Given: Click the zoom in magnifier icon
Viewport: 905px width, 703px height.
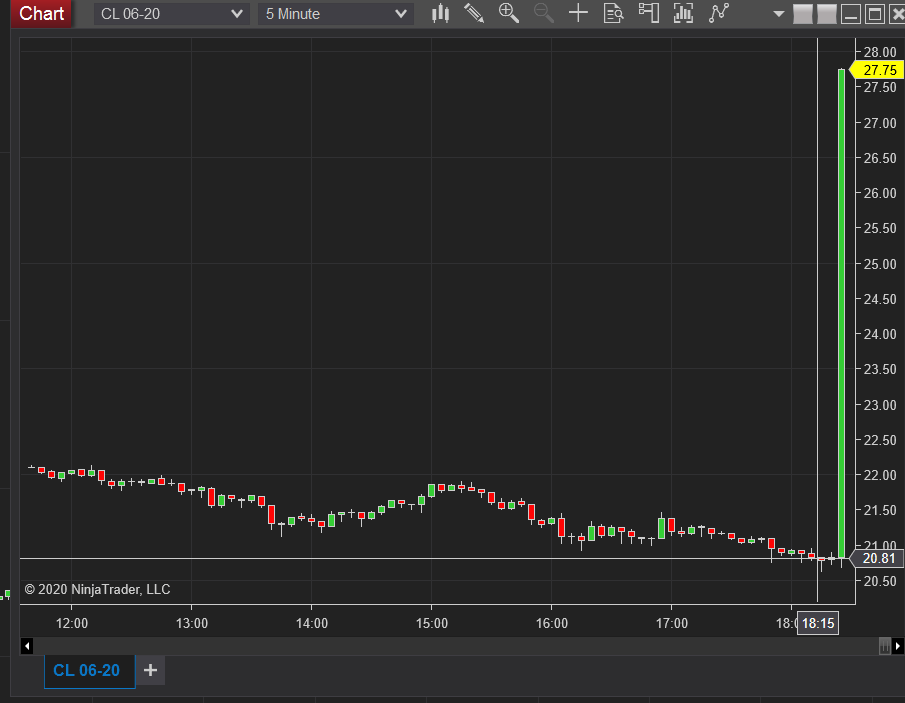Looking at the screenshot, I should (508, 13).
